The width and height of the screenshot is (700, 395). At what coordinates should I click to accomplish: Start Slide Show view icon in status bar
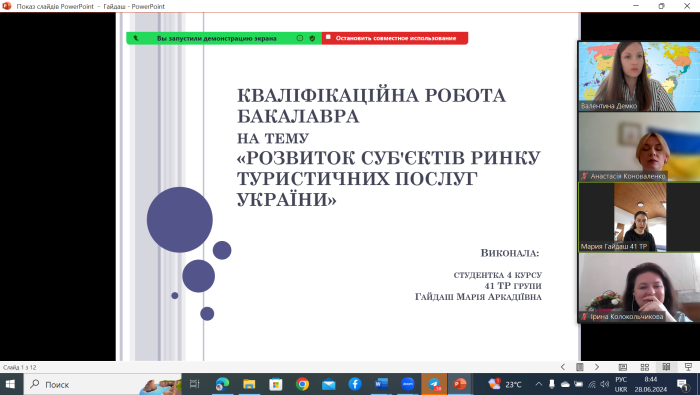coord(688,367)
